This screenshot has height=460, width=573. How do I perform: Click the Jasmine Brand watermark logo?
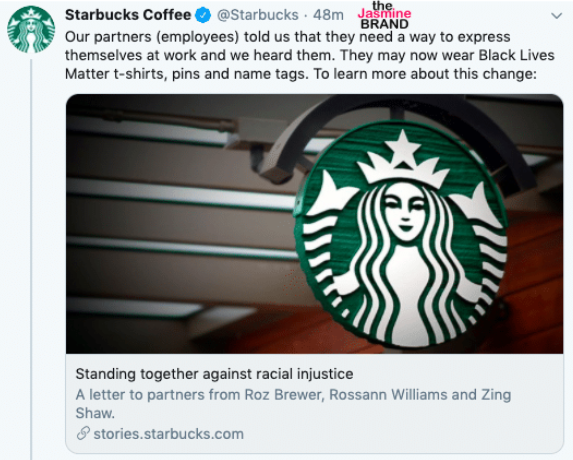pyautogui.click(x=384, y=15)
